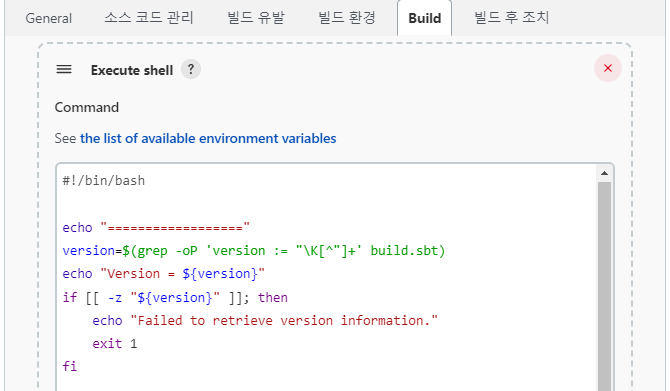
Task: Jump to the 빌드 후 조치 tab
Action: point(511,18)
